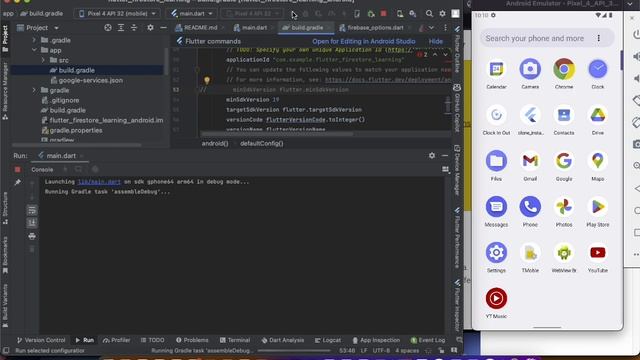
Task: Click the editor horizontal scrollbar
Action: pos(277,134)
